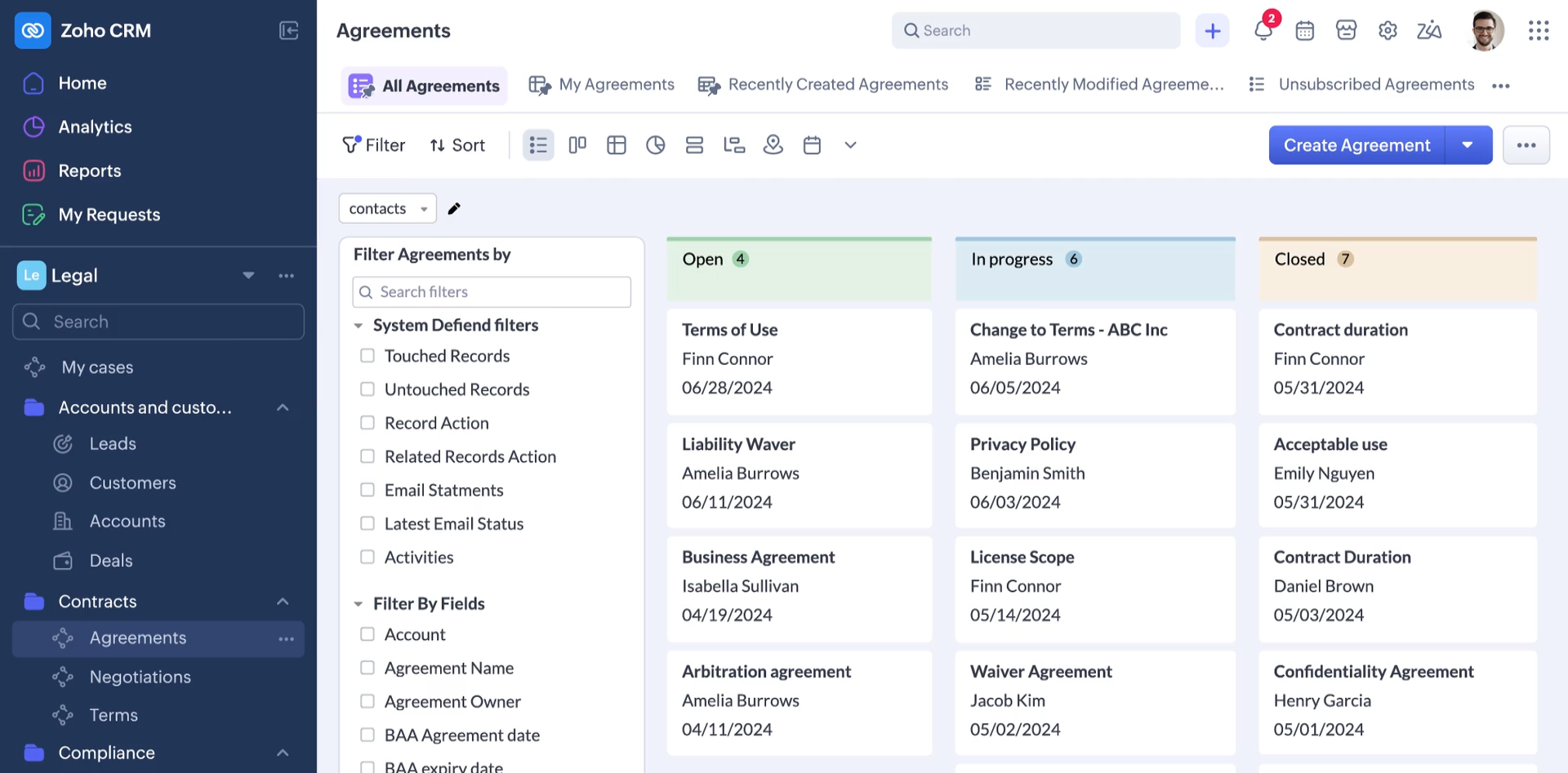Screen dimensions: 1568x773
Task: Open the notifications bell
Action: 1263,30
